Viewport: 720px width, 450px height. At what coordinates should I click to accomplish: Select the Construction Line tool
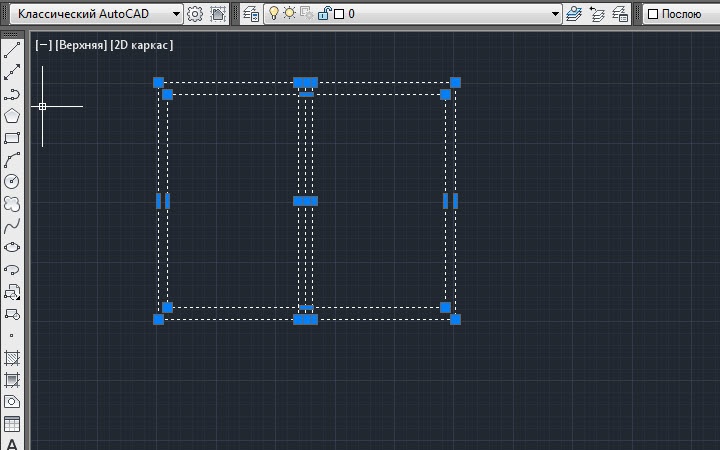click(x=12, y=72)
